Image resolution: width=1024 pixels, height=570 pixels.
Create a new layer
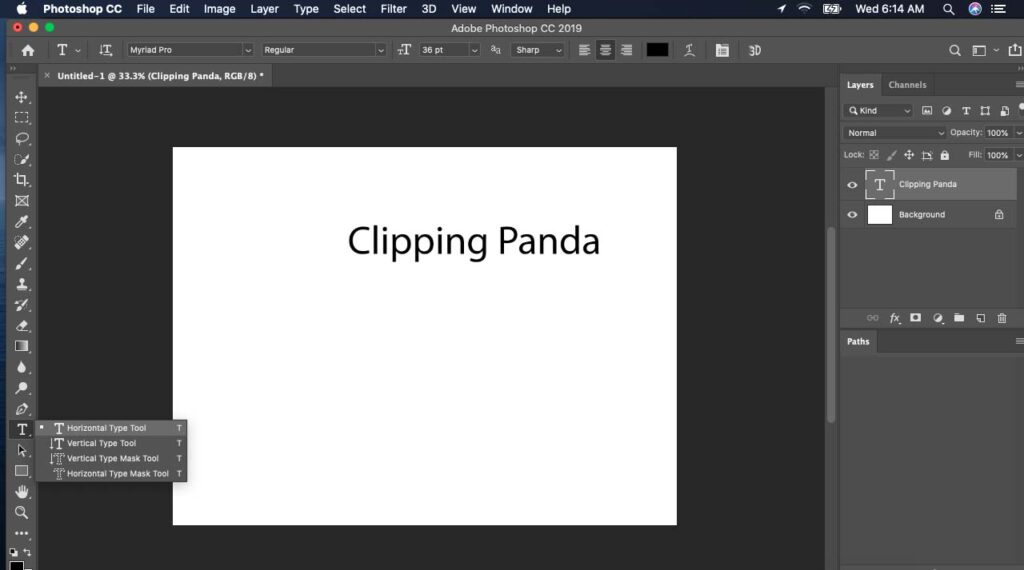[980, 318]
